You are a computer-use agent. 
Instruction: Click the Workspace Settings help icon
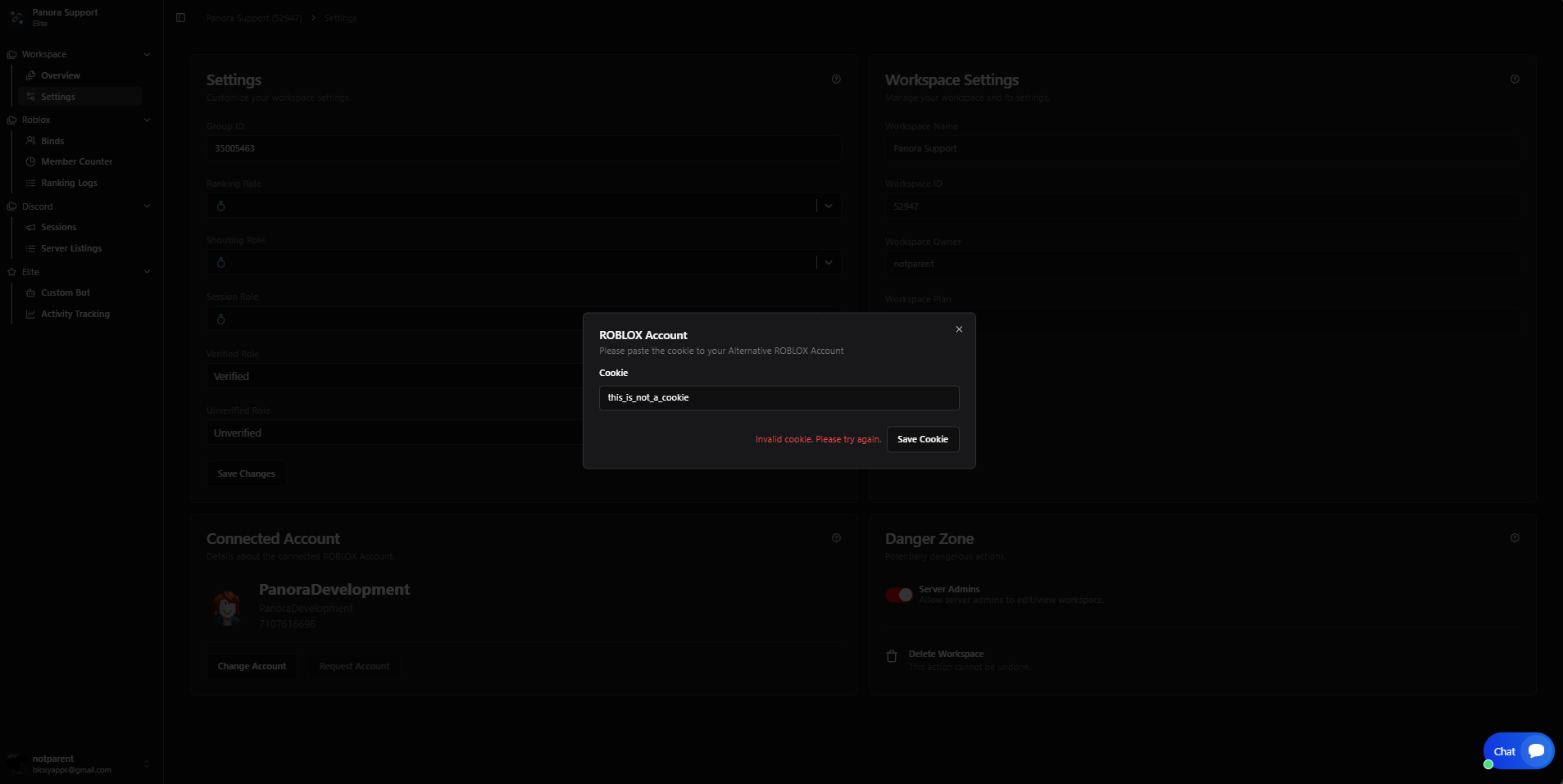1515,79
